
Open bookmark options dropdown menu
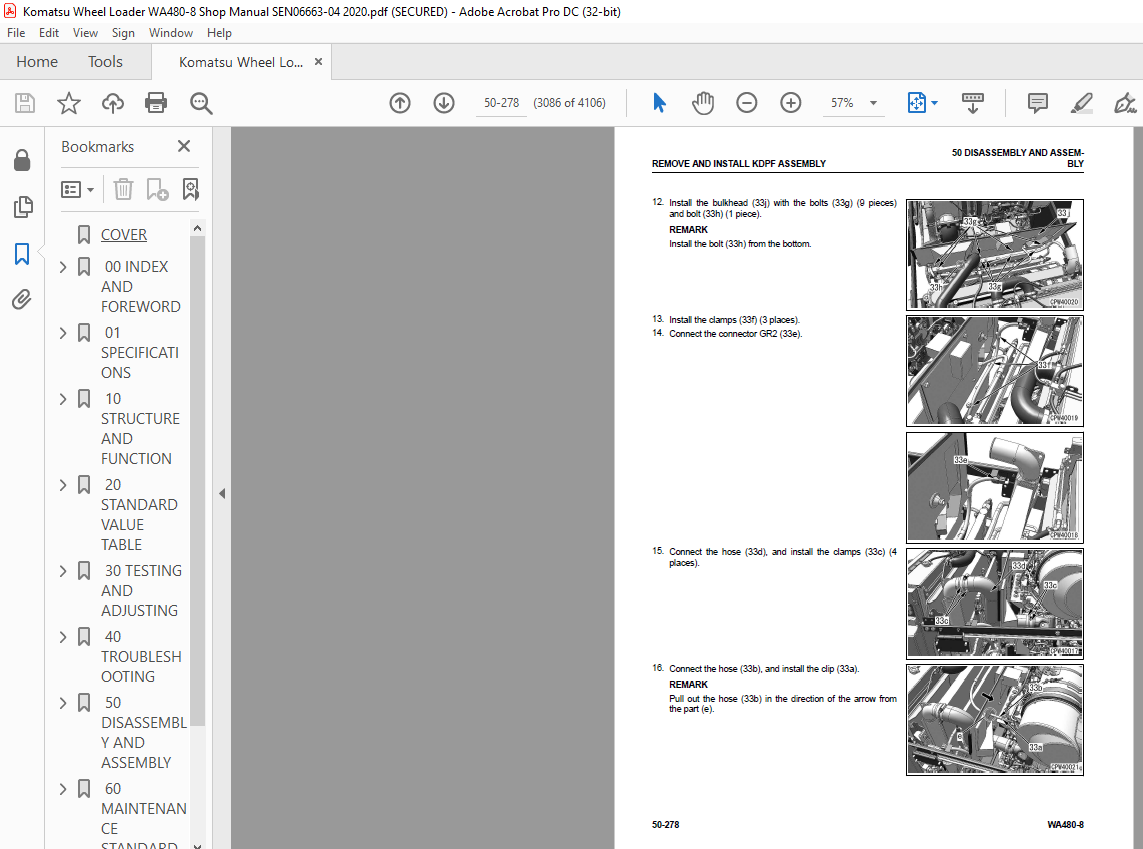(77, 189)
